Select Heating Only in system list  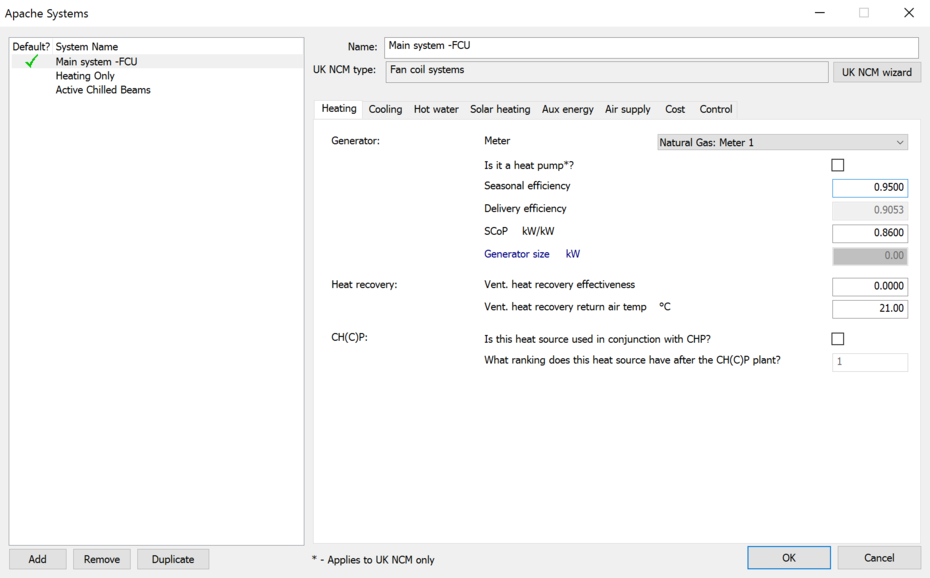(x=85, y=76)
